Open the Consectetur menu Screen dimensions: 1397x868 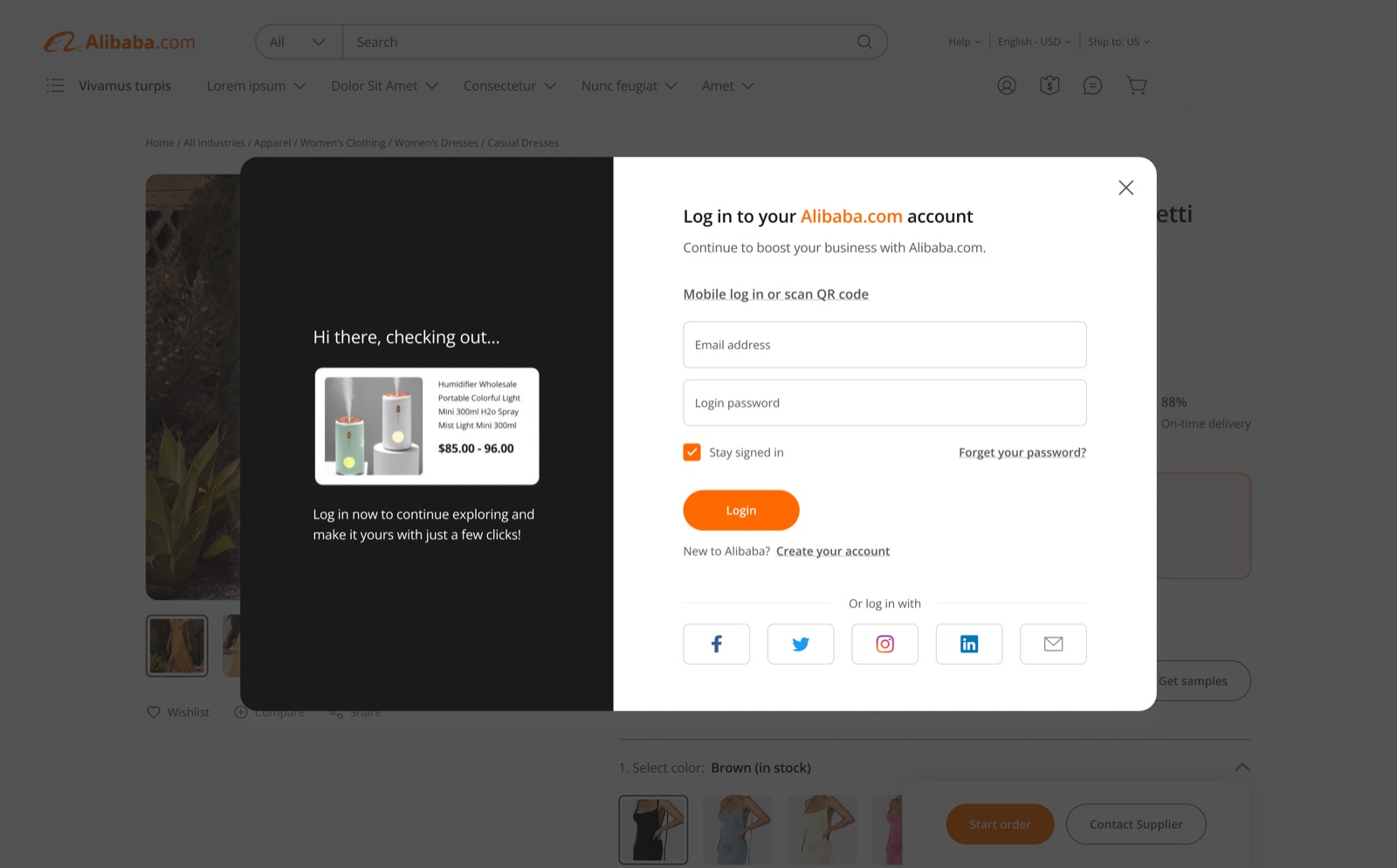point(510,86)
